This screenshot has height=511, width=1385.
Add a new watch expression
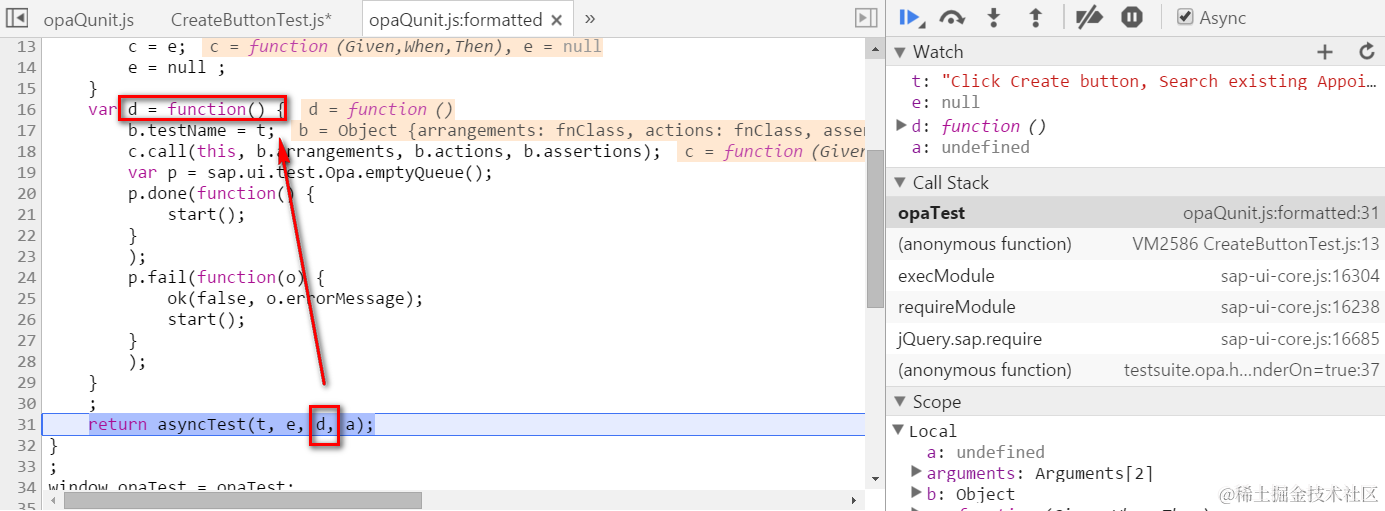click(1325, 52)
